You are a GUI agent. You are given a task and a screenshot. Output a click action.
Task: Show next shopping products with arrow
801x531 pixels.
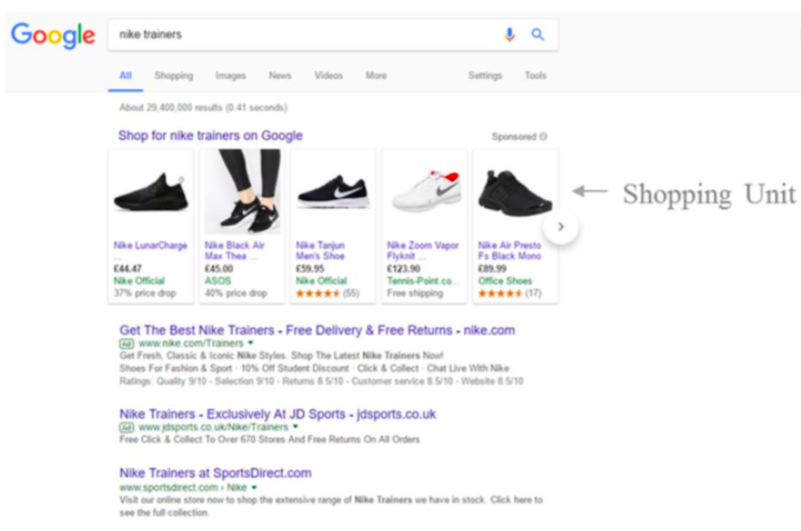click(x=561, y=226)
